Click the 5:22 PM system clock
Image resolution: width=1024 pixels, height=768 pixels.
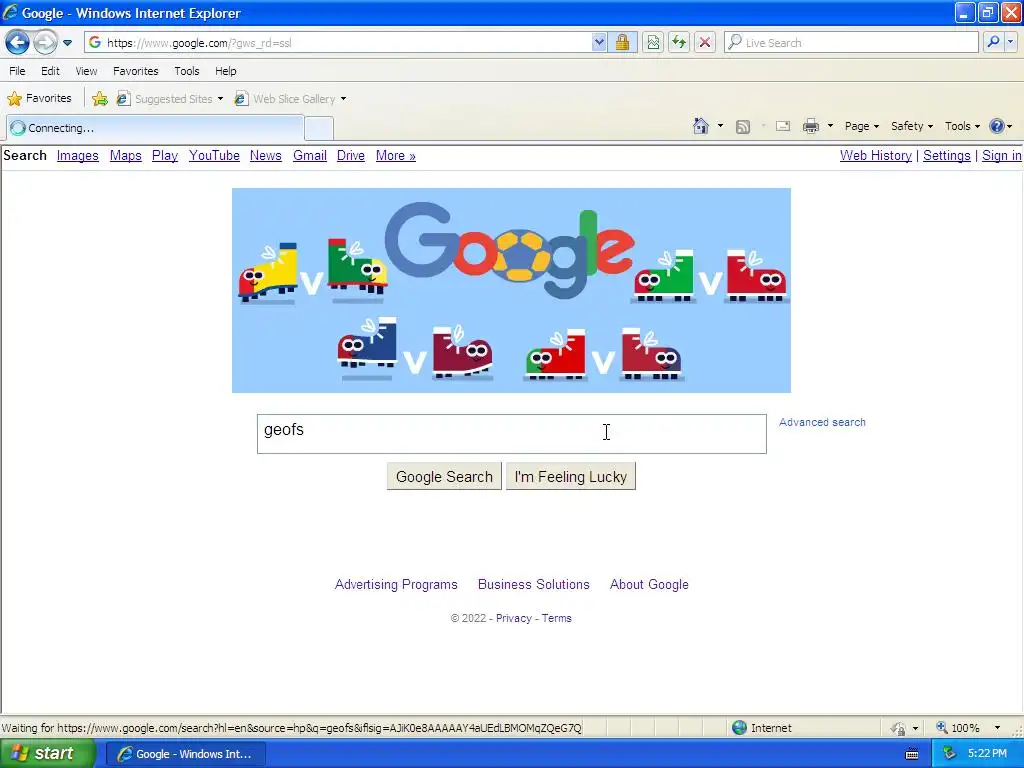click(987, 754)
